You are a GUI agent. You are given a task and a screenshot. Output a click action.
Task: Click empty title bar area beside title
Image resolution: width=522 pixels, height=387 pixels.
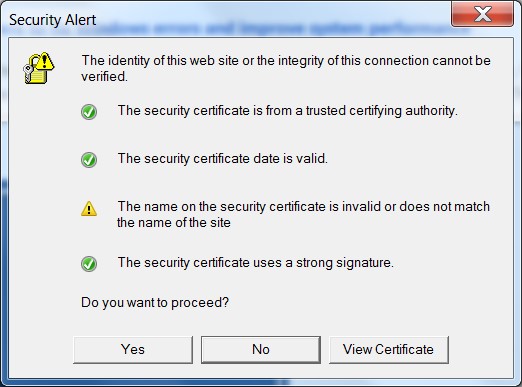273,19
